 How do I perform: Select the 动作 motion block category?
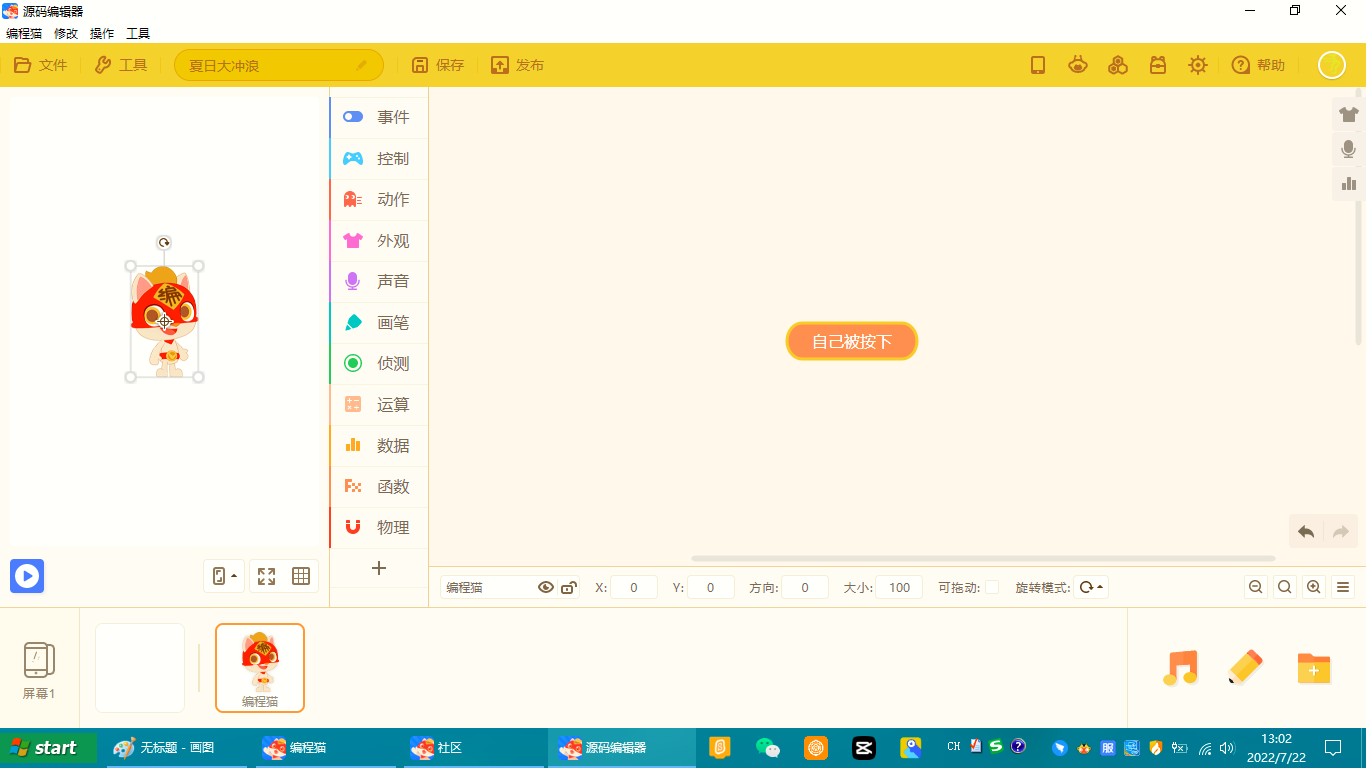[x=379, y=199]
